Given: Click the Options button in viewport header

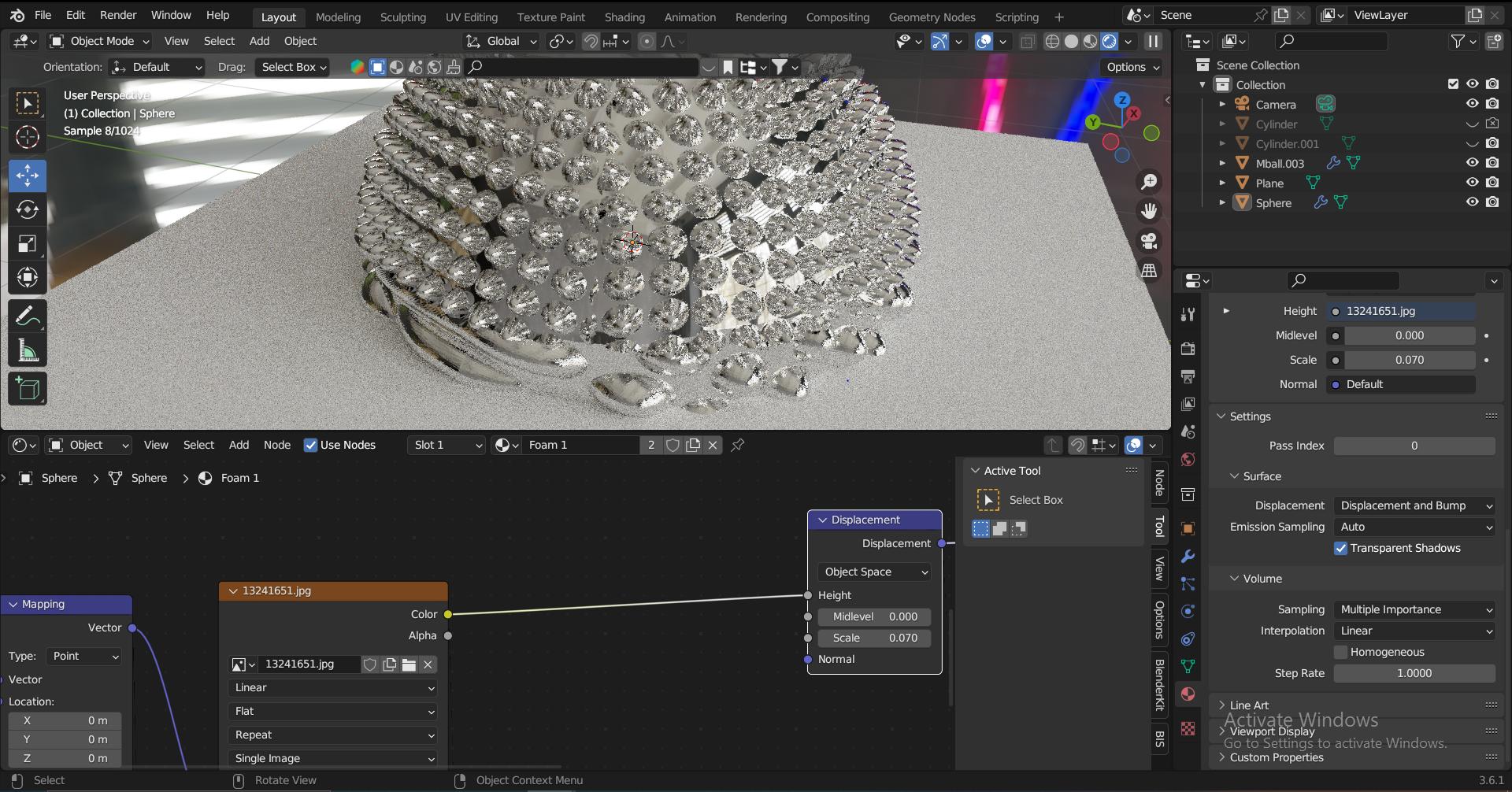Looking at the screenshot, I should tap(1132, 67).
